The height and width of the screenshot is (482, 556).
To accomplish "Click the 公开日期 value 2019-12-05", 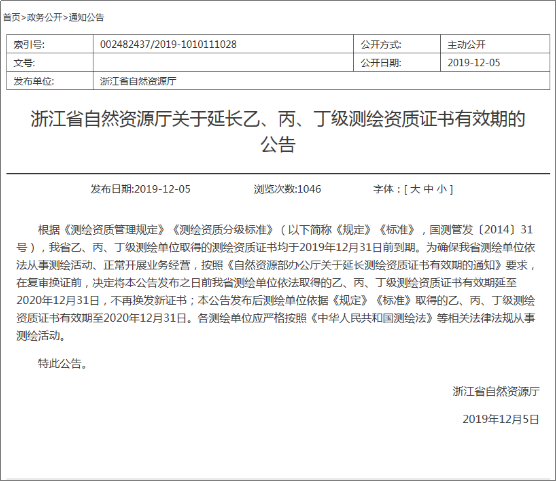I will [x=474, y=63].
